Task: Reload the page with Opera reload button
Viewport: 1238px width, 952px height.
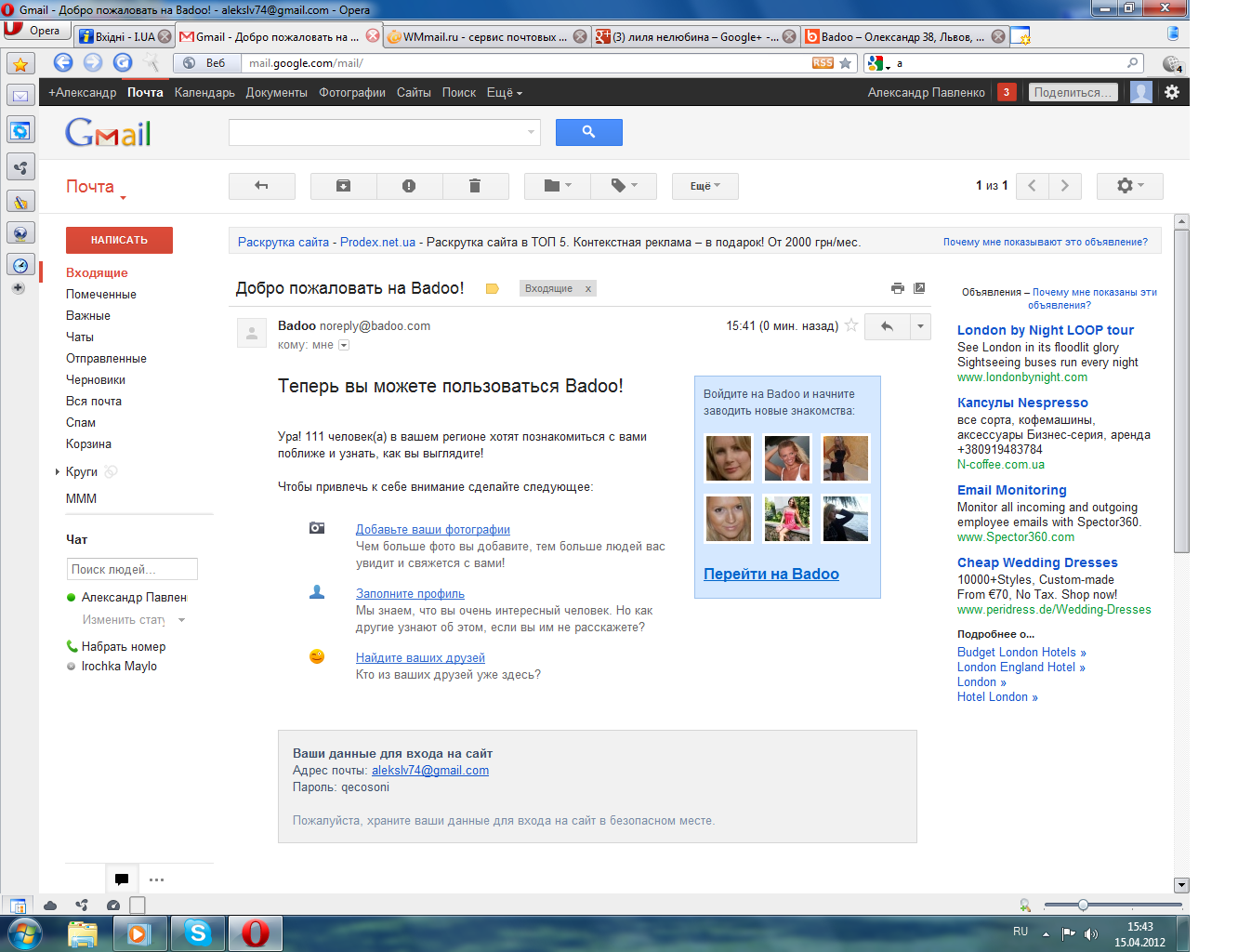Action: pyautogui.click(x=123, y=62)
